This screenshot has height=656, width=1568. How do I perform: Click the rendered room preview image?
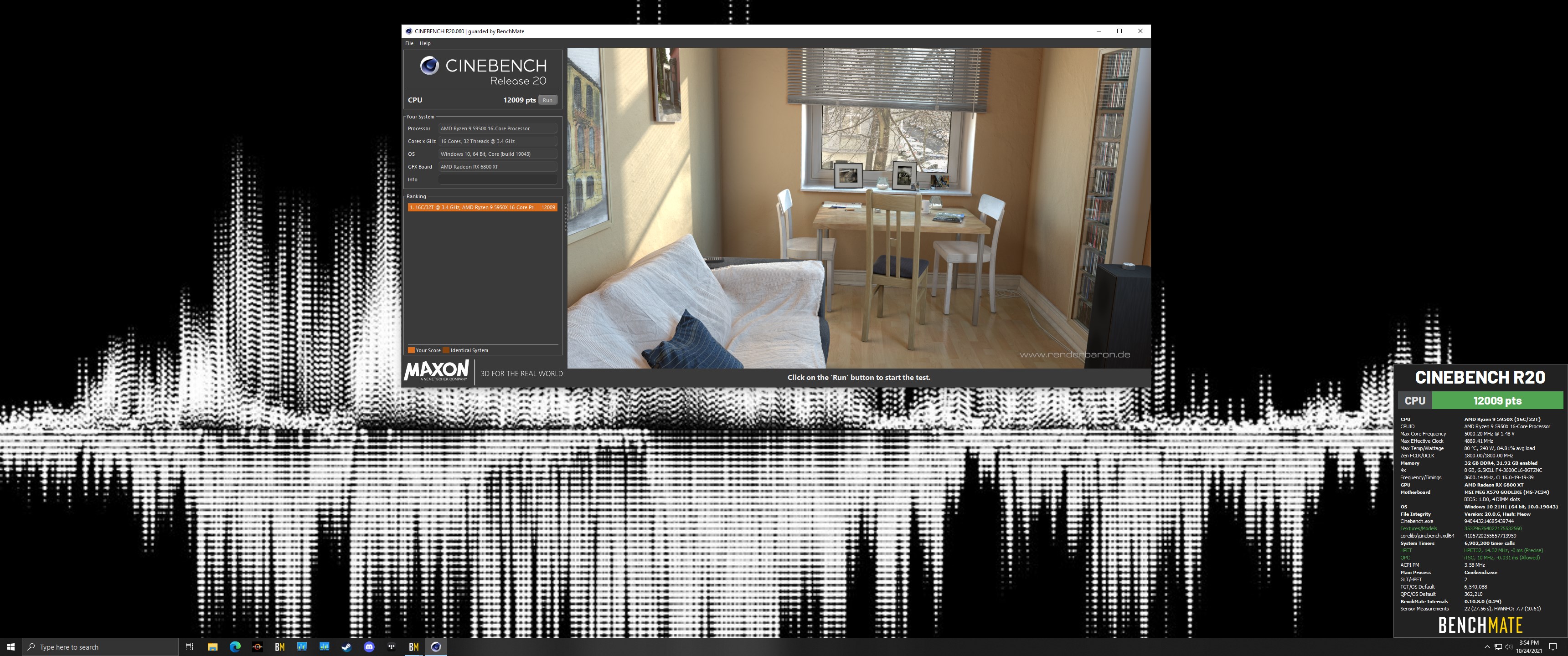coord(858,208)
